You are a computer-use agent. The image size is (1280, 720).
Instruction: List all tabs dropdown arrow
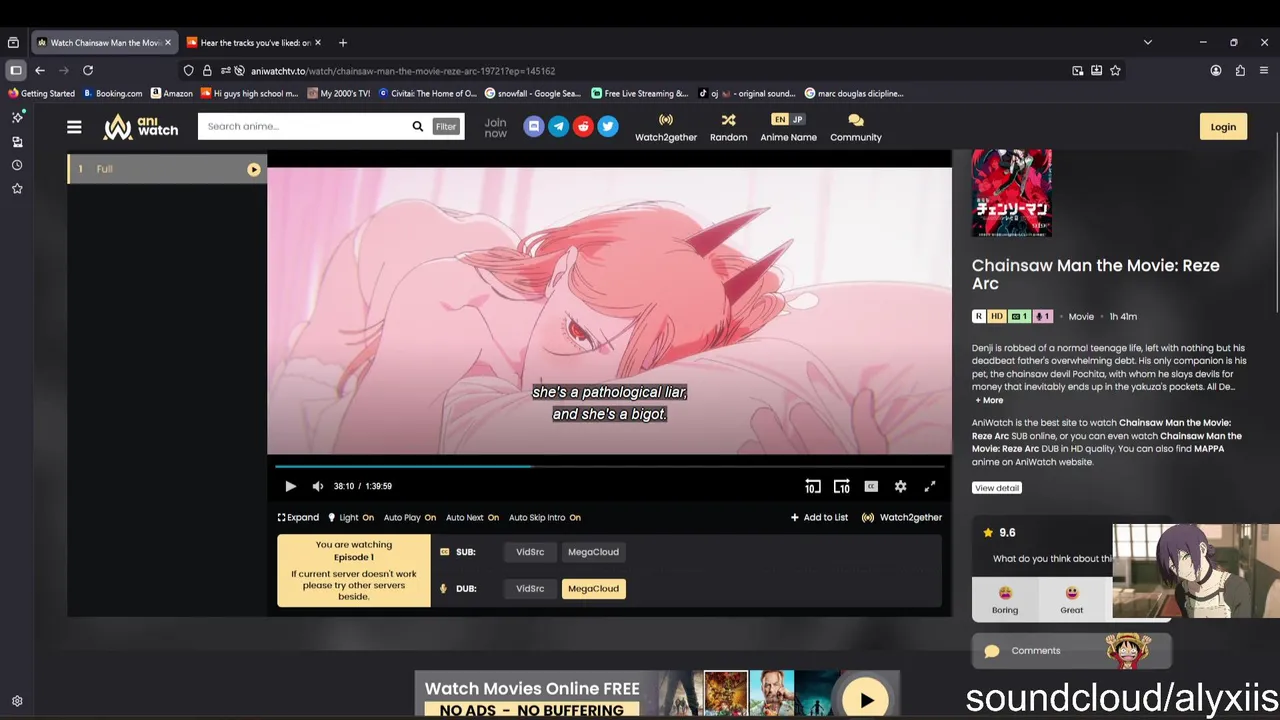(1148, 43)
